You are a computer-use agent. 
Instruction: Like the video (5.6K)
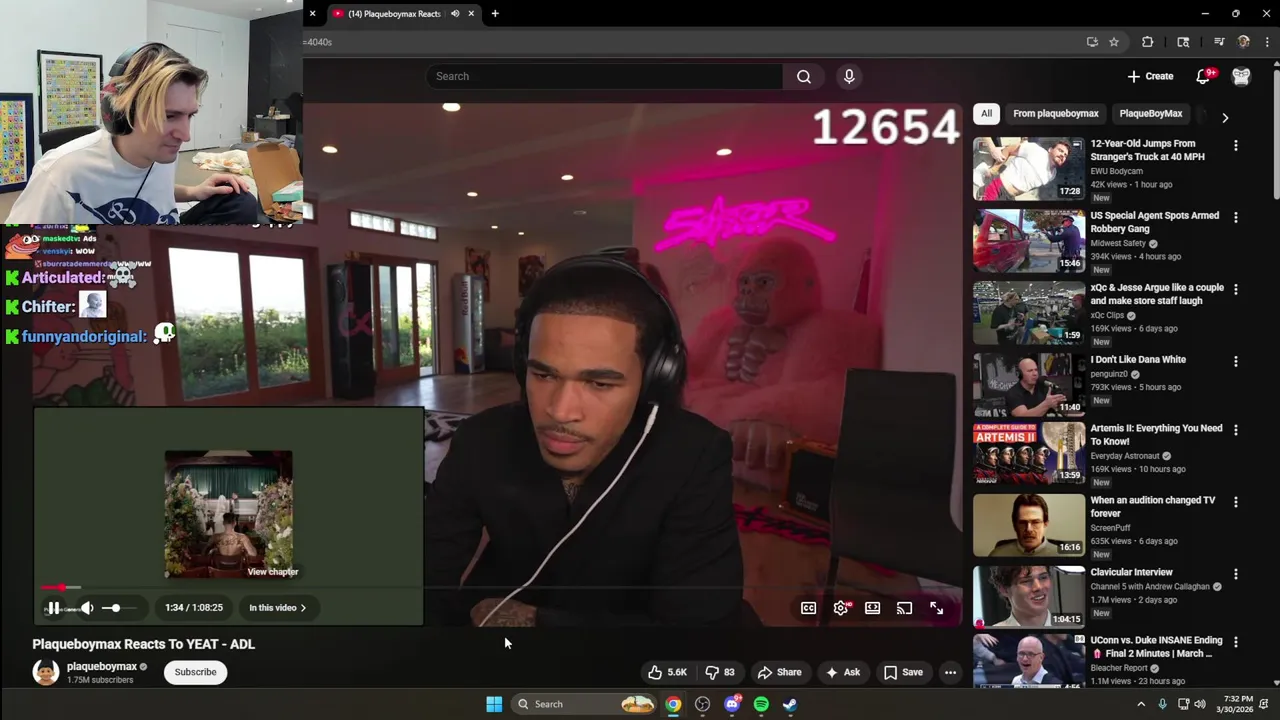click(667, 673)
